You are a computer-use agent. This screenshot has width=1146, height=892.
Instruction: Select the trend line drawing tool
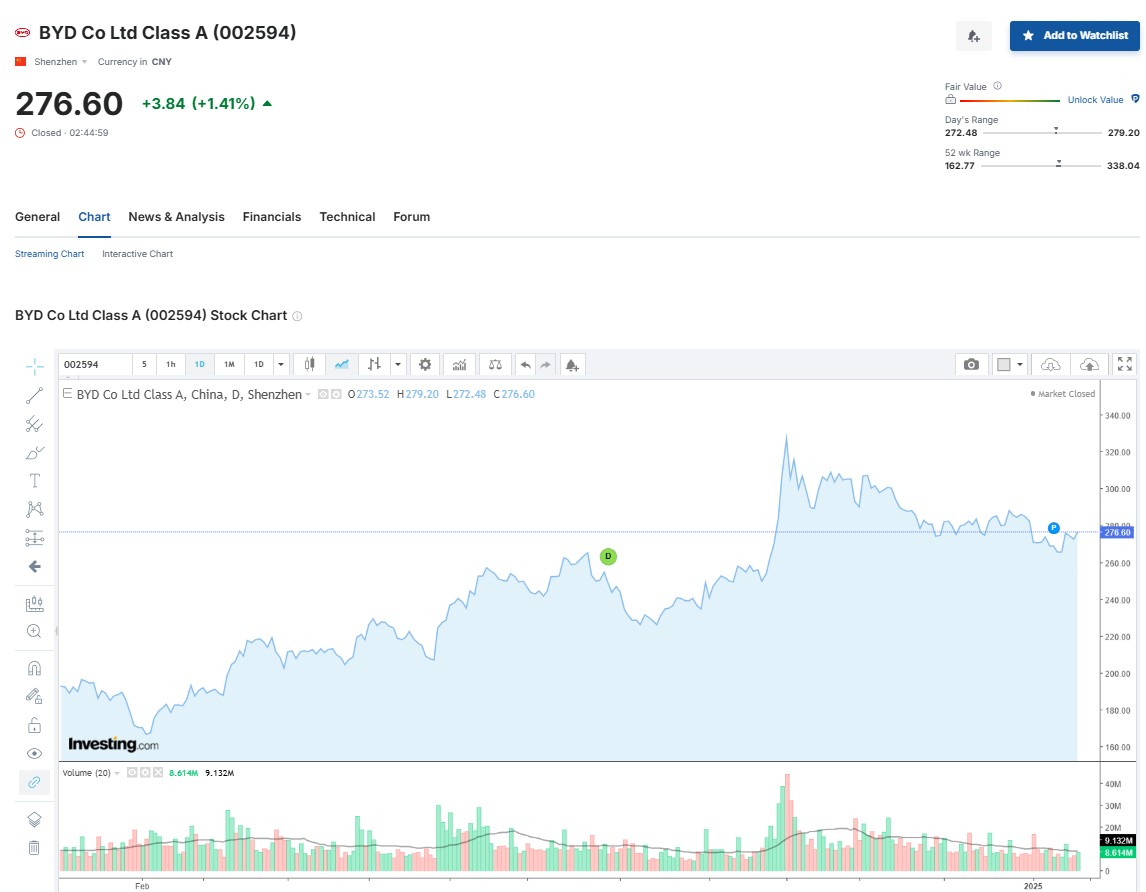pos(34,396)
